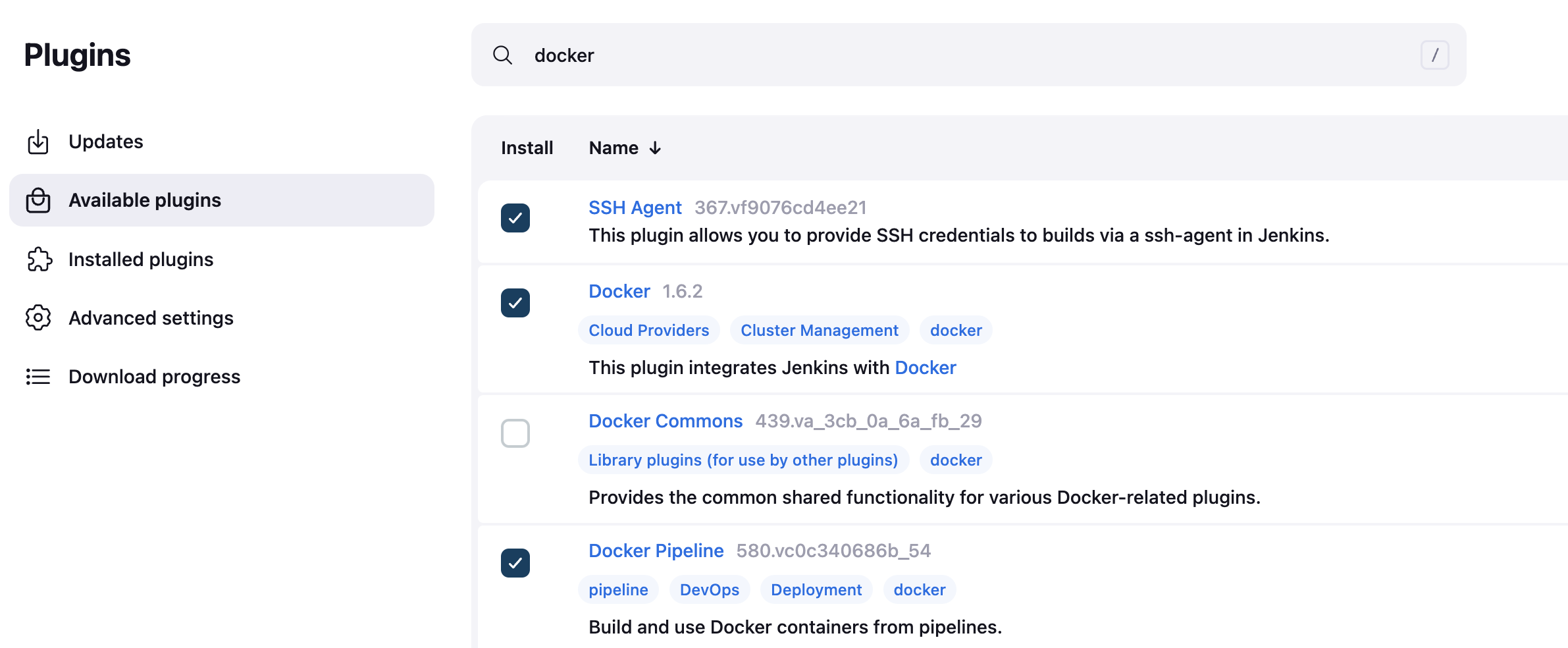Focus the plugin search field
Viewport: 1568px width, 648px height.
click(969, 55)
